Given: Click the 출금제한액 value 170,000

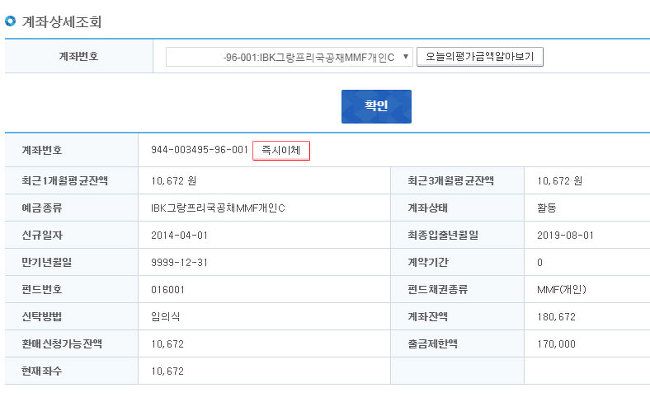Looking at the screenshot, I should point(556,344).
